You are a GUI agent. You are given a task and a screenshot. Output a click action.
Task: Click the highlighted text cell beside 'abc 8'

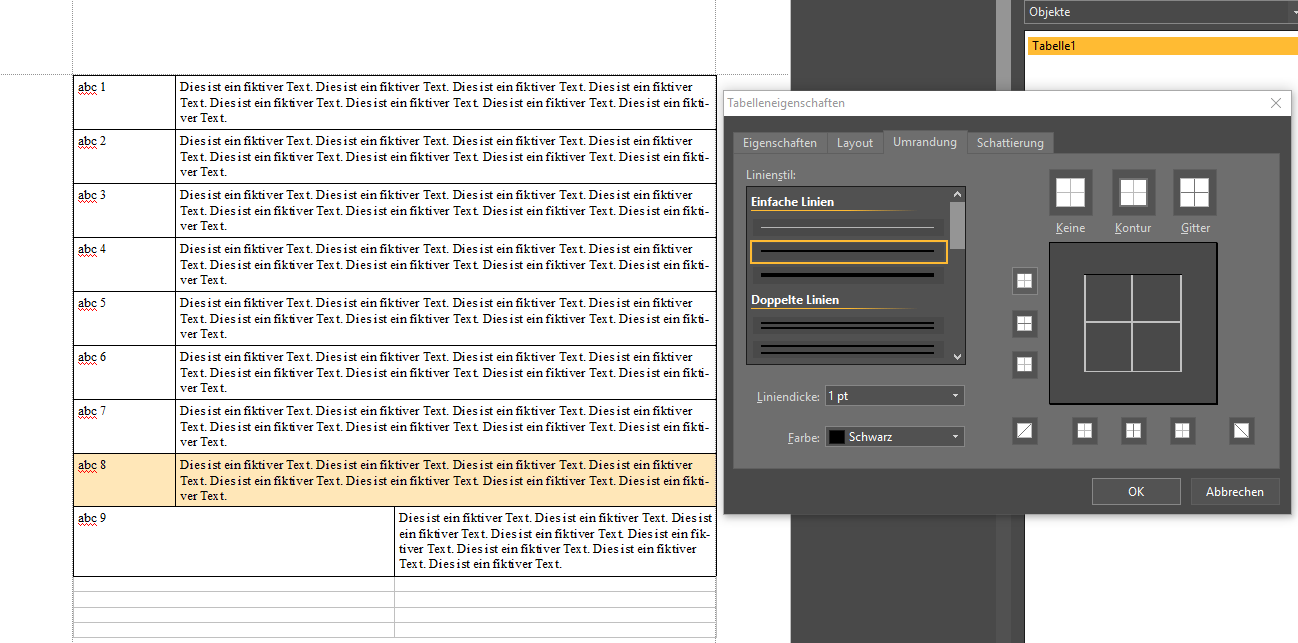coord(446,480)
